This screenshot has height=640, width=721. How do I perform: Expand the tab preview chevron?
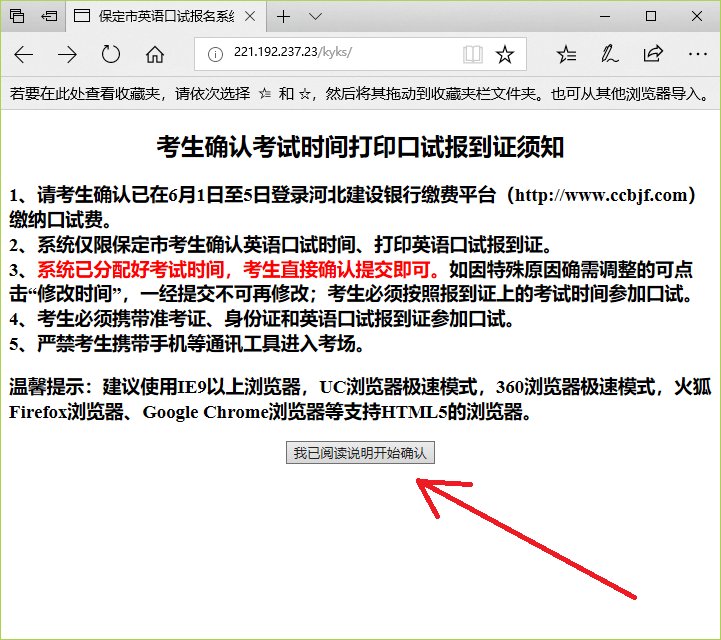[x=315, y=17]
